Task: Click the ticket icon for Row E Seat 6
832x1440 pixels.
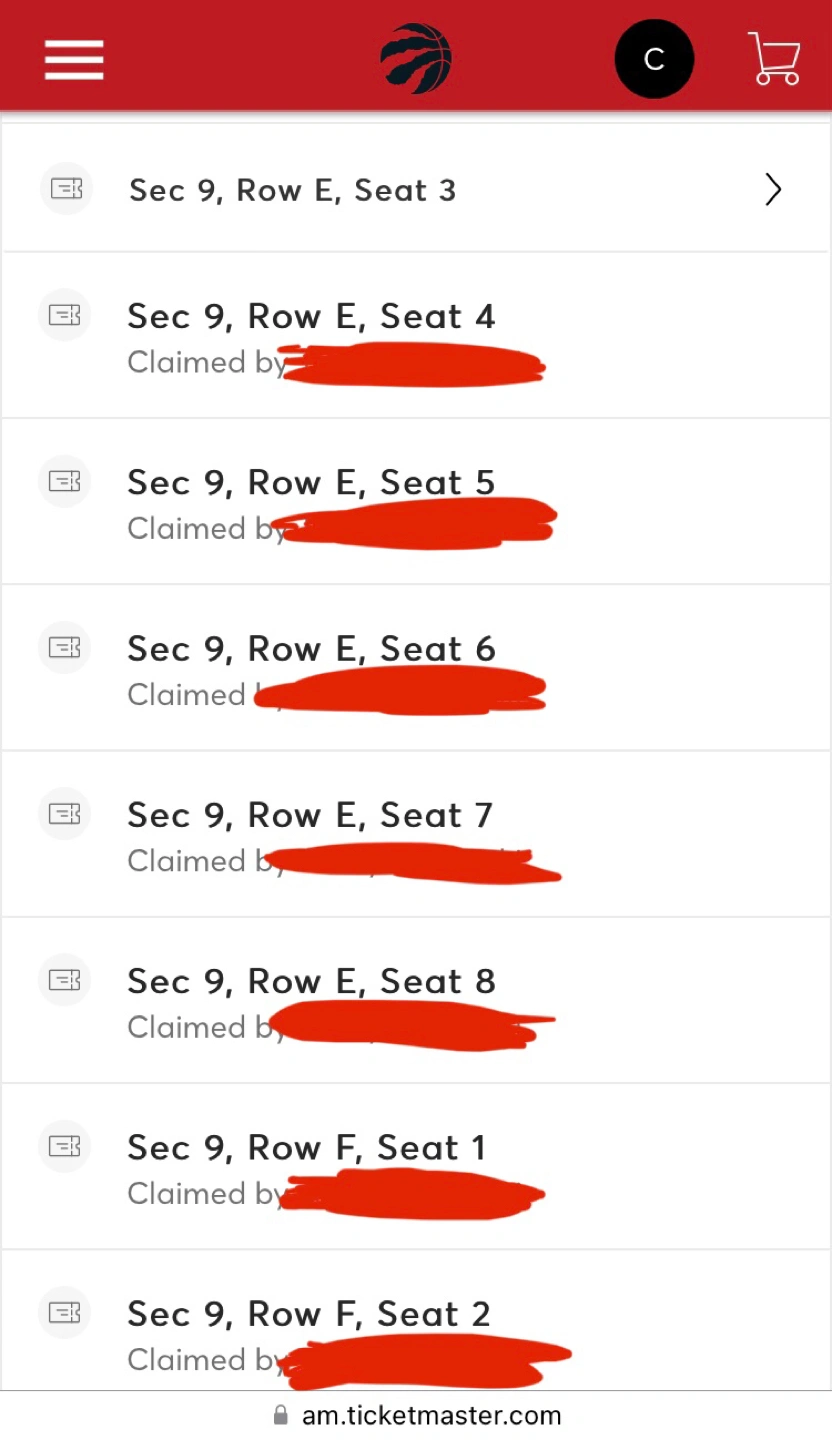Action: [65, 647]
